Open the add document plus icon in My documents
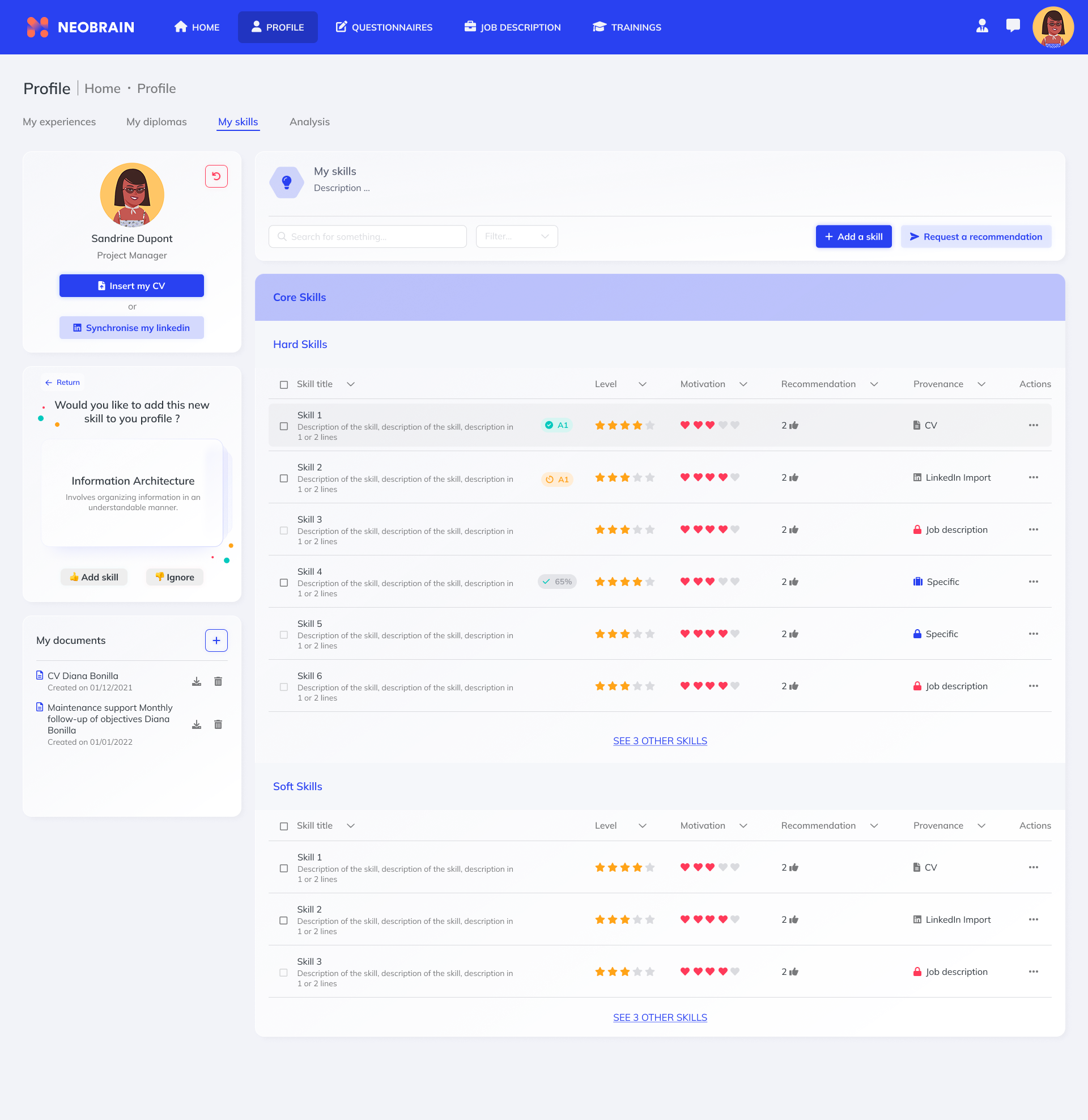The height and width of the screenshot is (1120, 1088). click(x=216, y=640)
